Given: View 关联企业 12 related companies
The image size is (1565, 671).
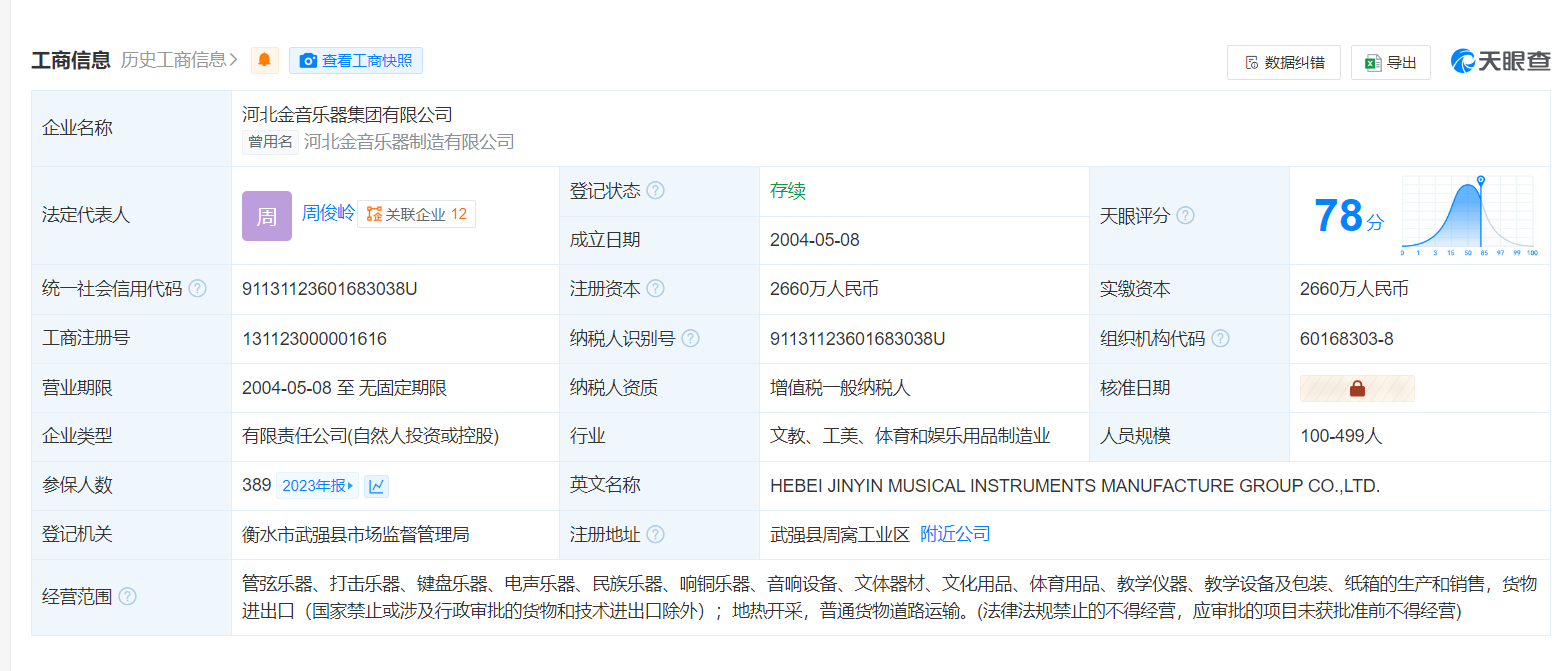Looking at the screenshot, I should 416,214.
